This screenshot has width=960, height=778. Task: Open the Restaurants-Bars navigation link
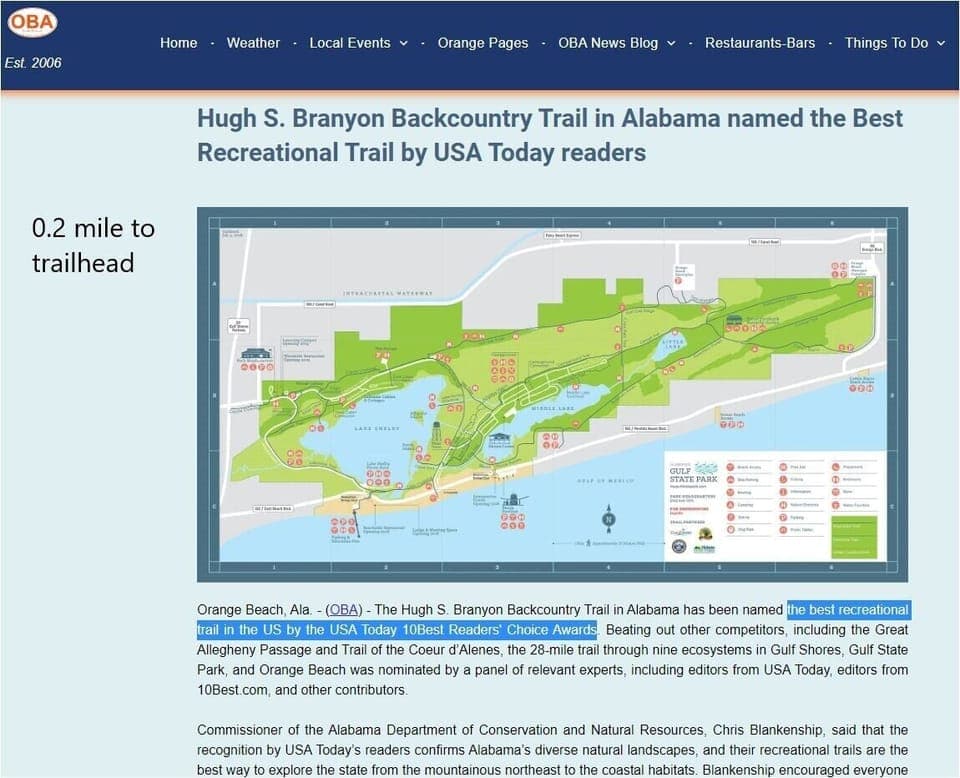pyautogui.click(x=759, y=43)
